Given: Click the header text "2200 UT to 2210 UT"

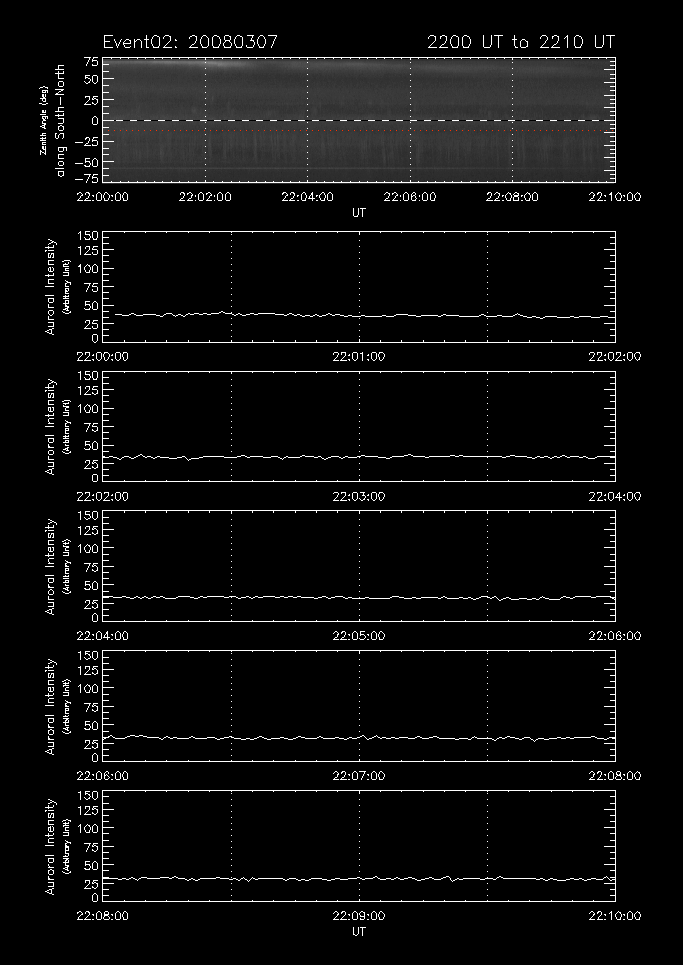Looking at the screenshot, I should 521,42.
